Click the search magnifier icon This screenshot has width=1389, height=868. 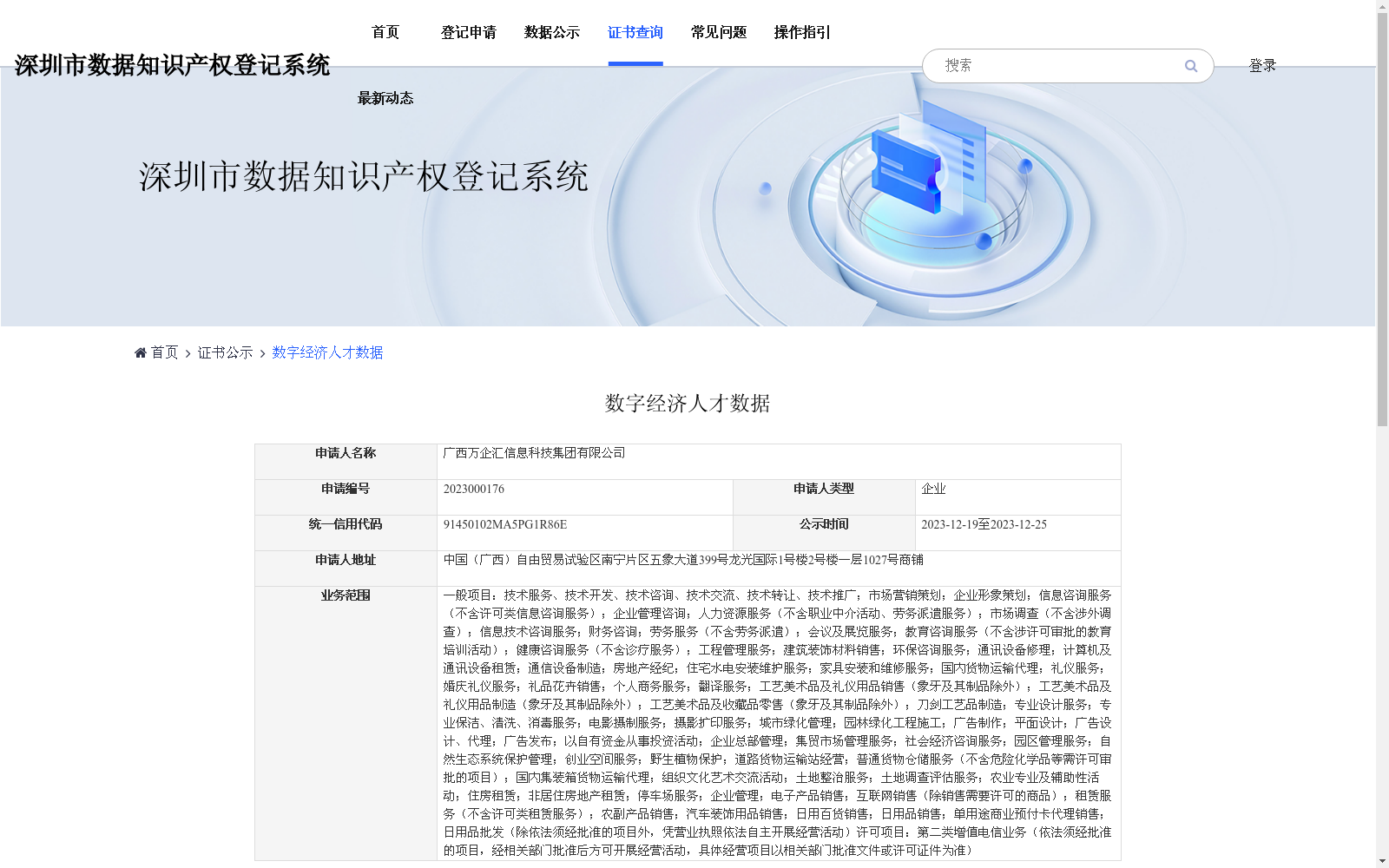pyautogui.click(x=1190, y=66)
